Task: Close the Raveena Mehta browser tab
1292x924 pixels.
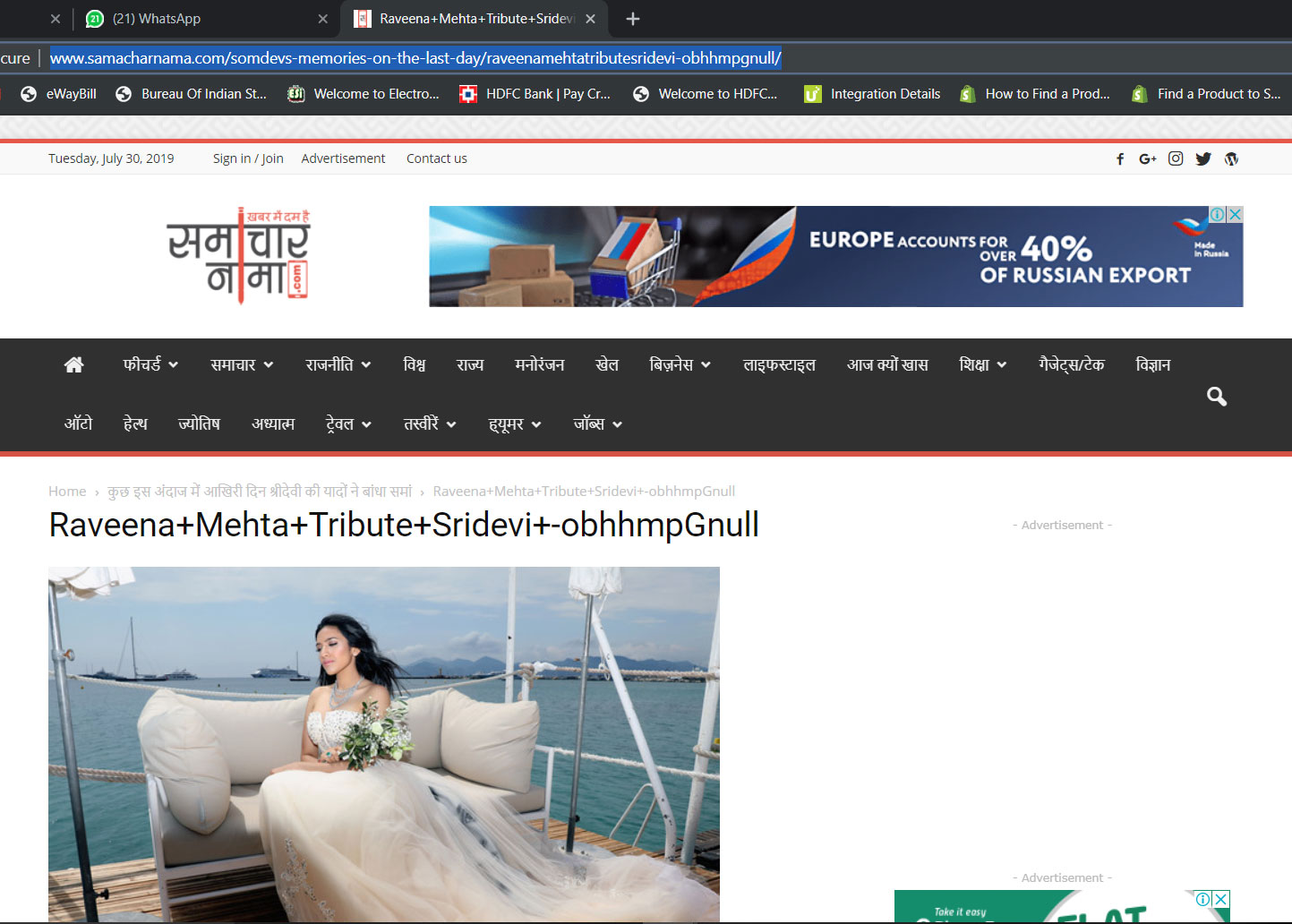Action: [590, 19]
